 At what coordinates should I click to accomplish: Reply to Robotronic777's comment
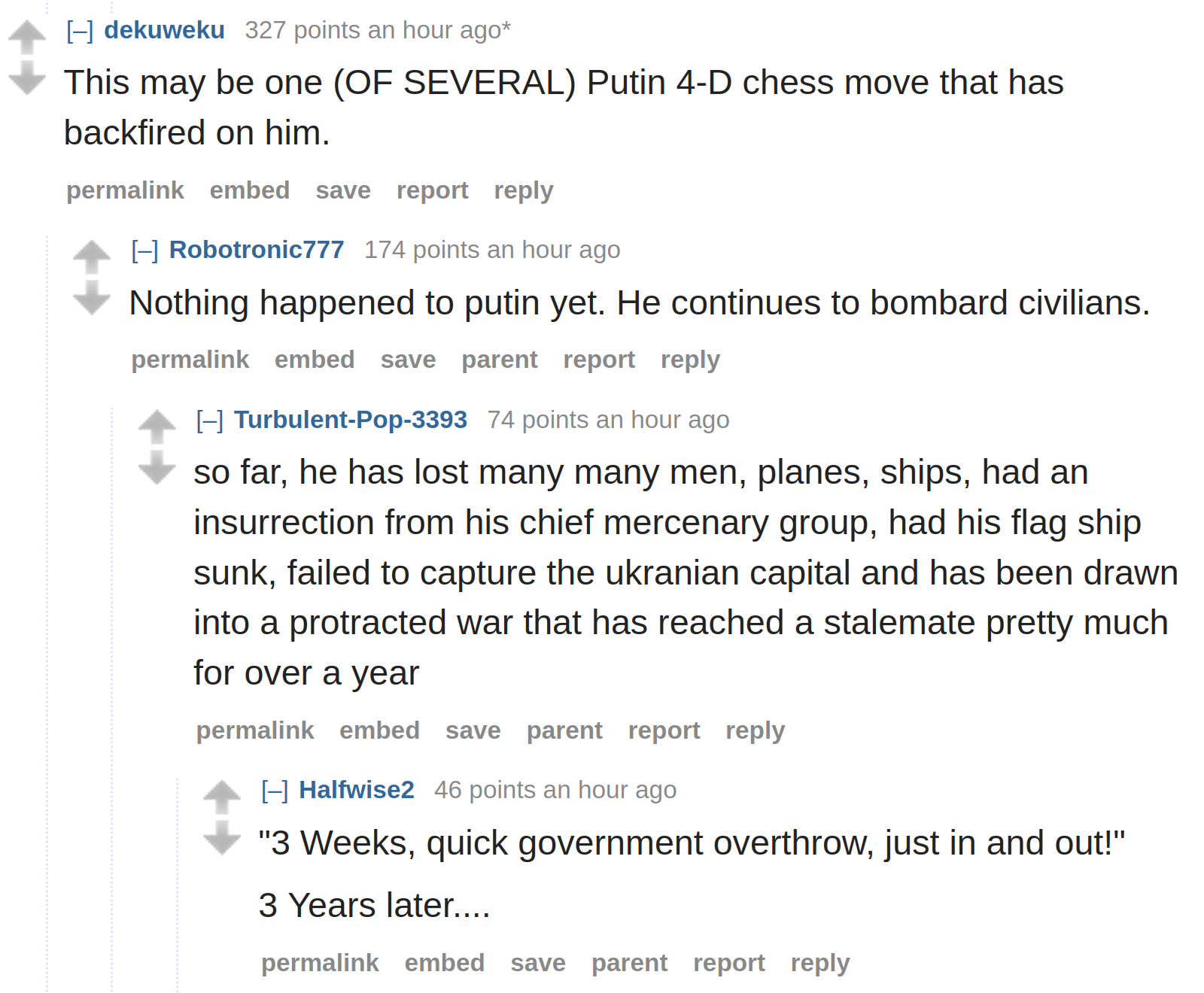click(690, 360)
